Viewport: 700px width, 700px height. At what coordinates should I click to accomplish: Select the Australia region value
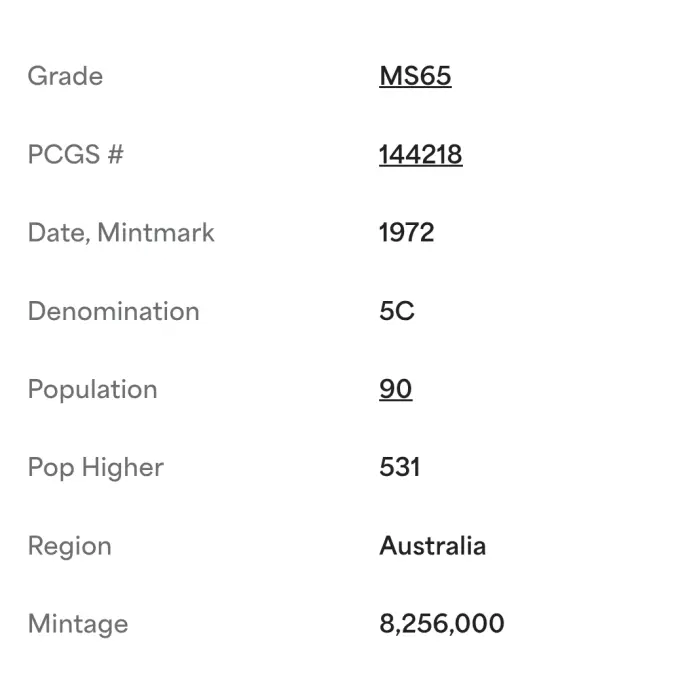click(432, 546)
